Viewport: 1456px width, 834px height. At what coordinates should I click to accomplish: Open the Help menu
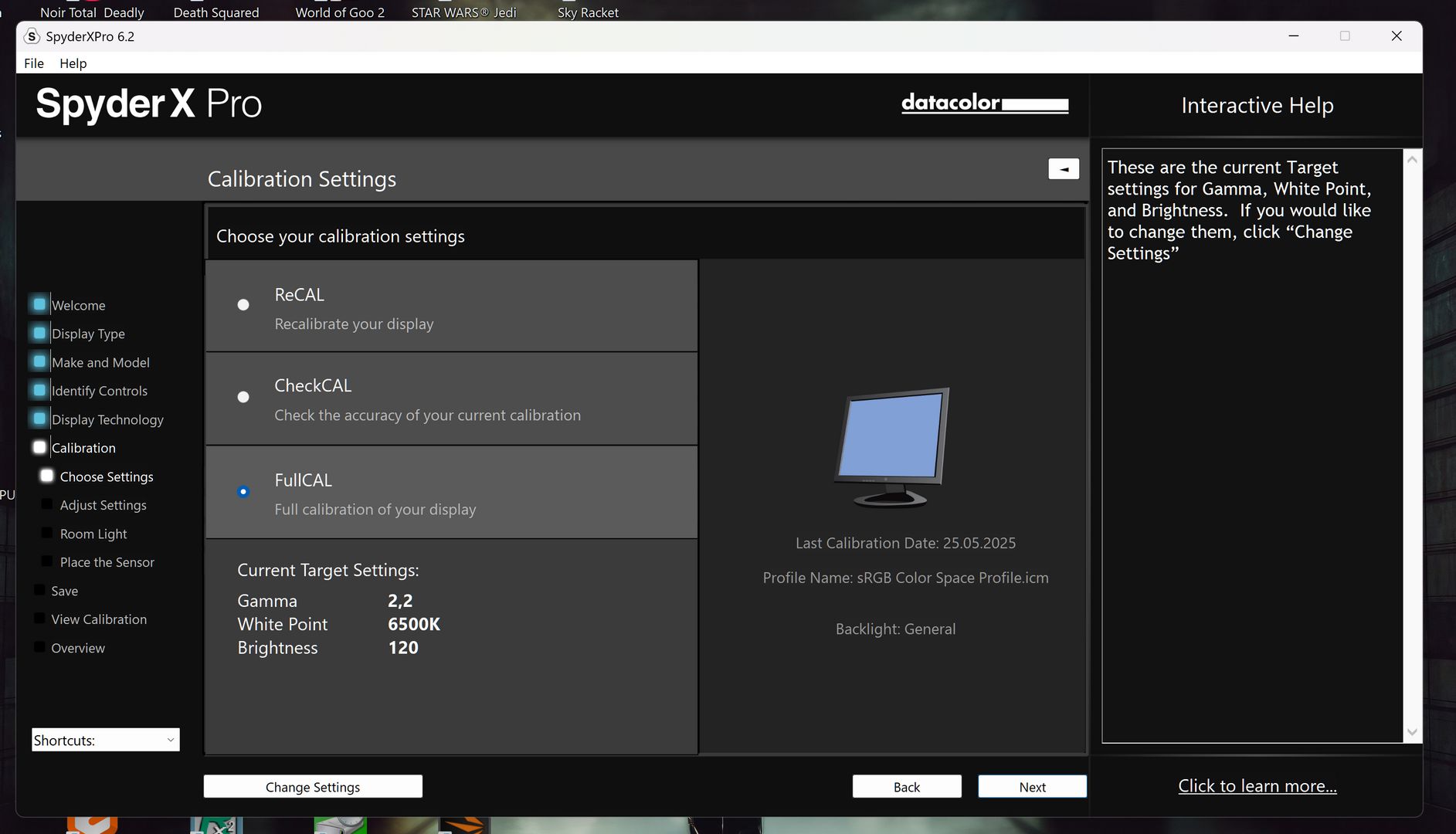pos(73,63)
